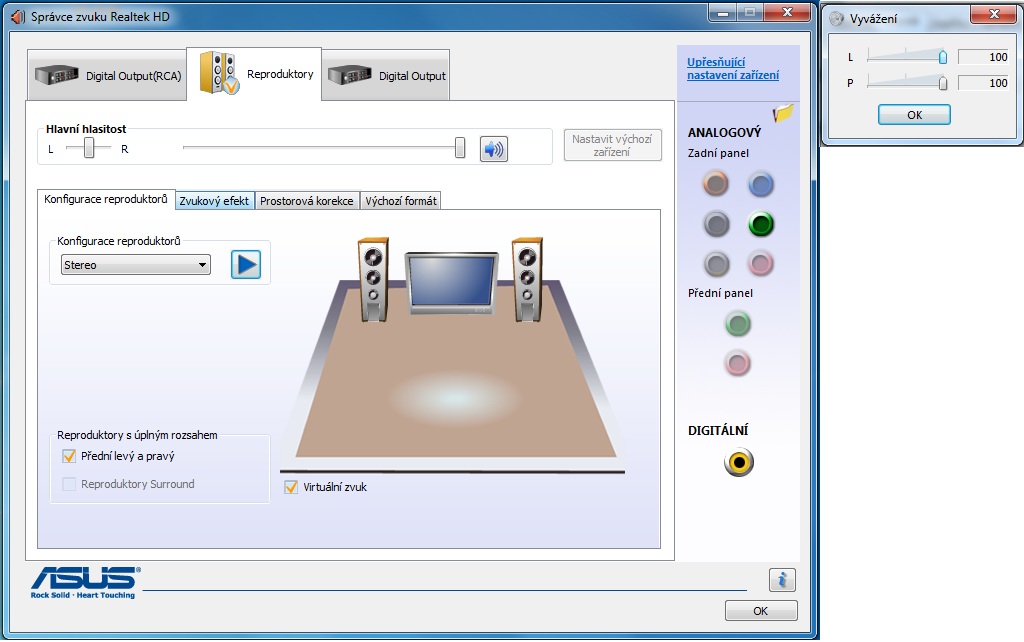Toggle Reproduktory Surround checkbox
This screenshot has width=1024, height=642.
69,484
